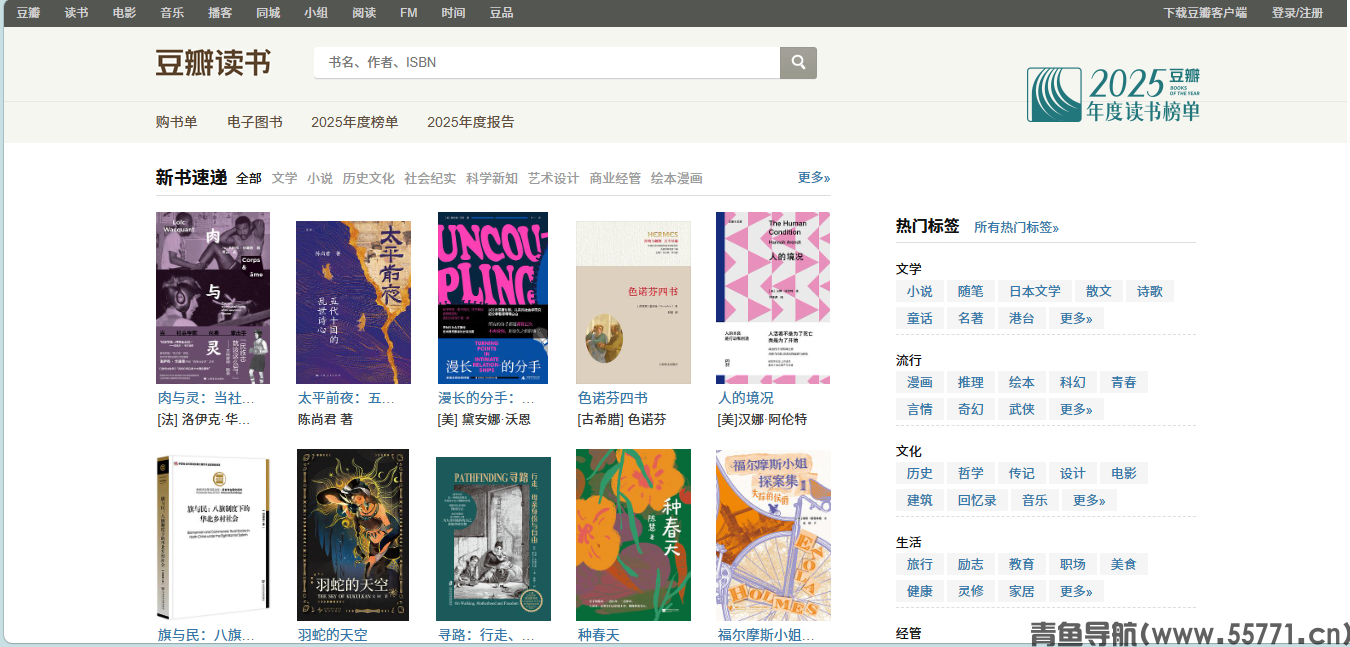The height and width of the screenshot is (647, 1350).
Task: Open 豆品 in the top bar
Action: (501, 13)
